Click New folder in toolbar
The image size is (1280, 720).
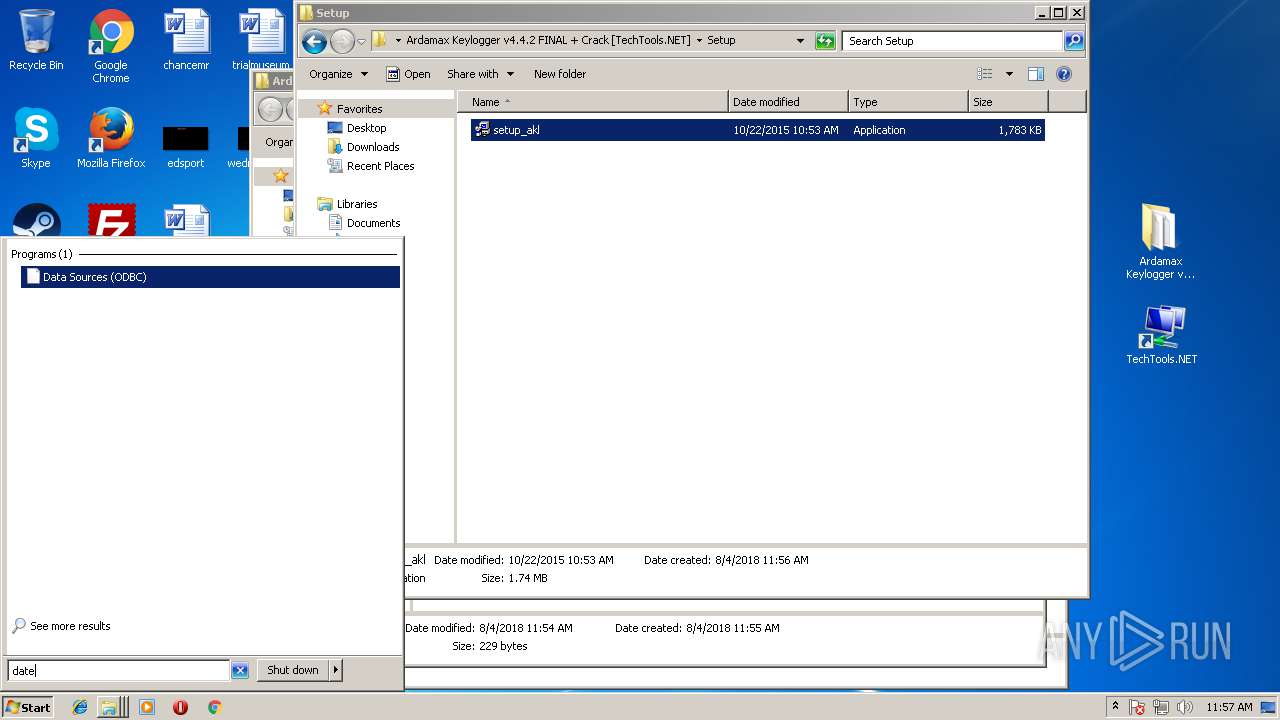click(x=560, y=74)
